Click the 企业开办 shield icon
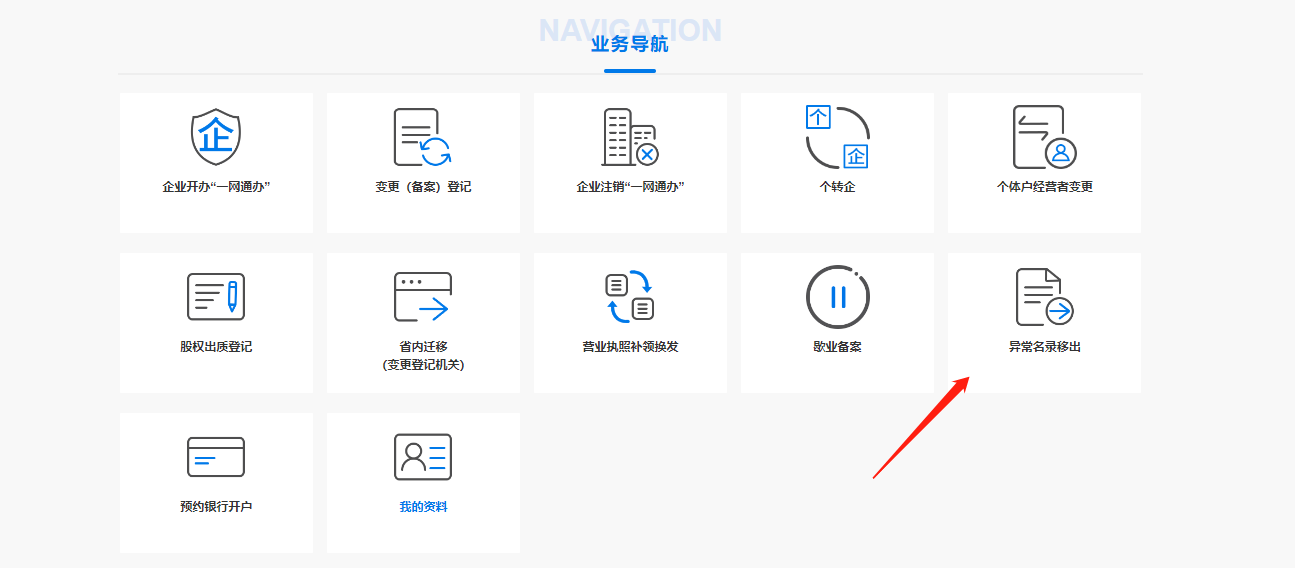 click(216, 137)
